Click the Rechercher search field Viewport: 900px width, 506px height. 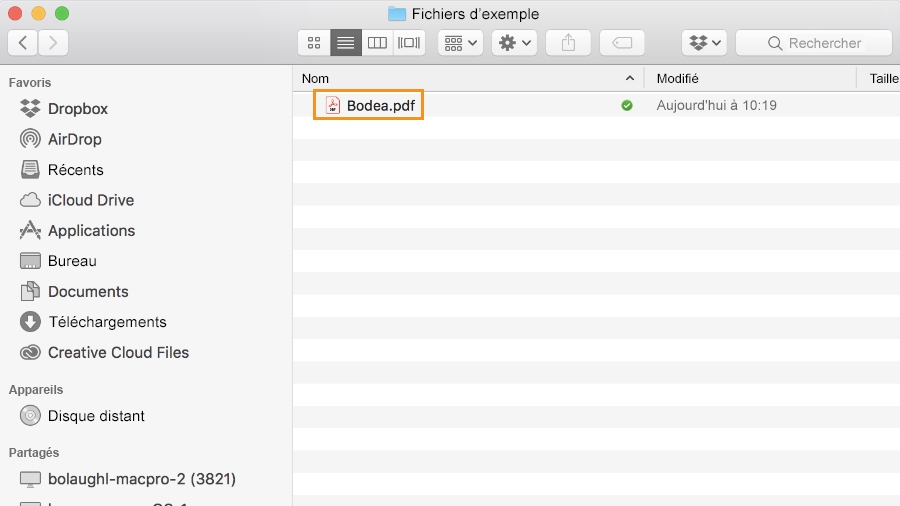814,42
